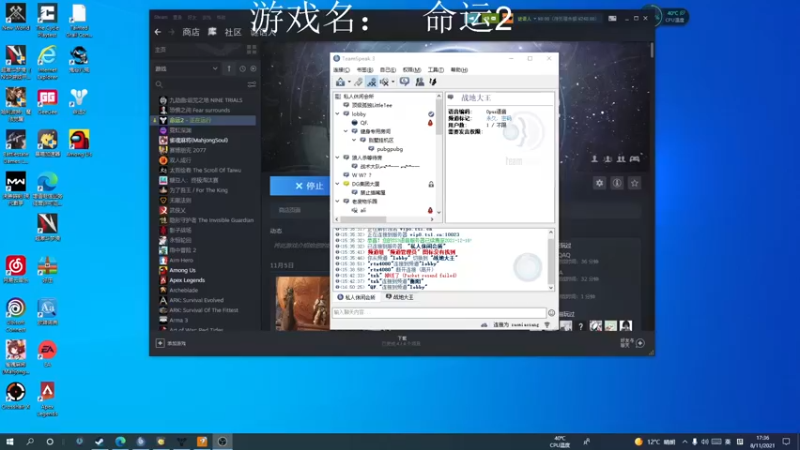Toggle Steam library grid view icon
Screen dimensions: 800x450
(252, 49)
